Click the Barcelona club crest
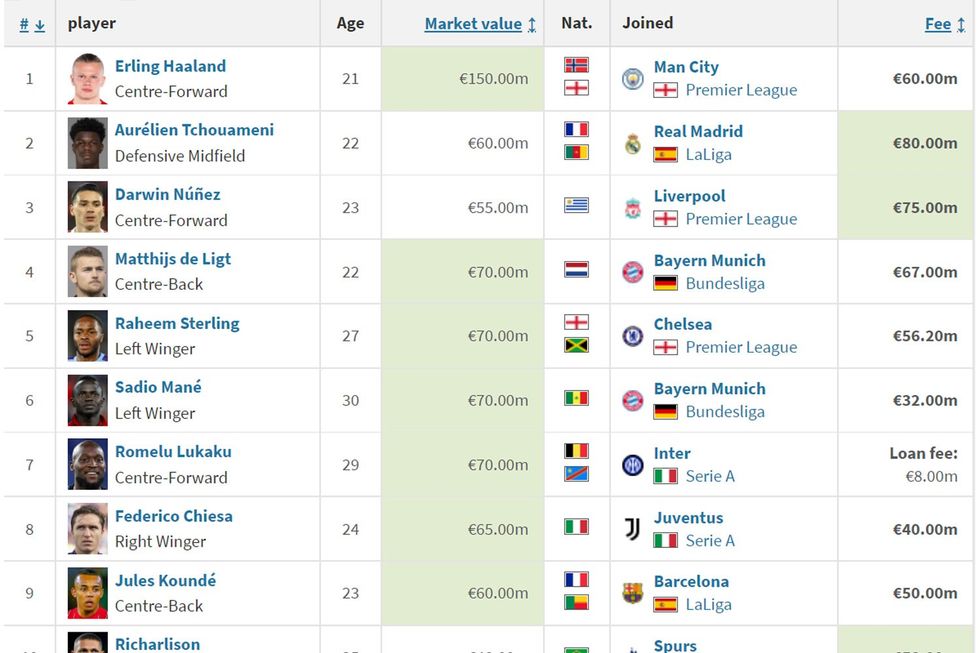The height and width of the screenshot is (653, 980). [x=633, y=593]
